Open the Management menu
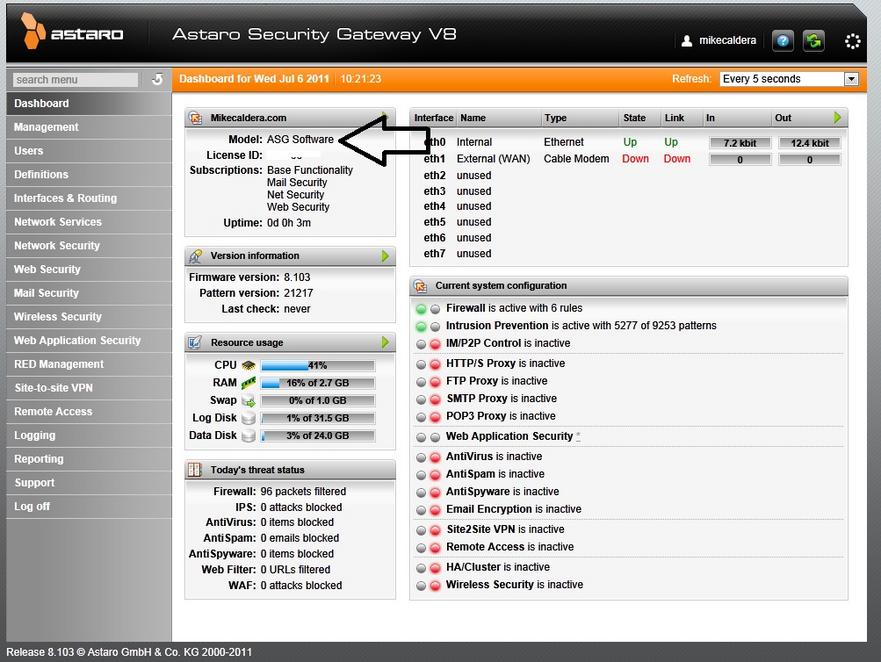Image resolution: width=881 pixels, height=662 pixels. point(89,127)
